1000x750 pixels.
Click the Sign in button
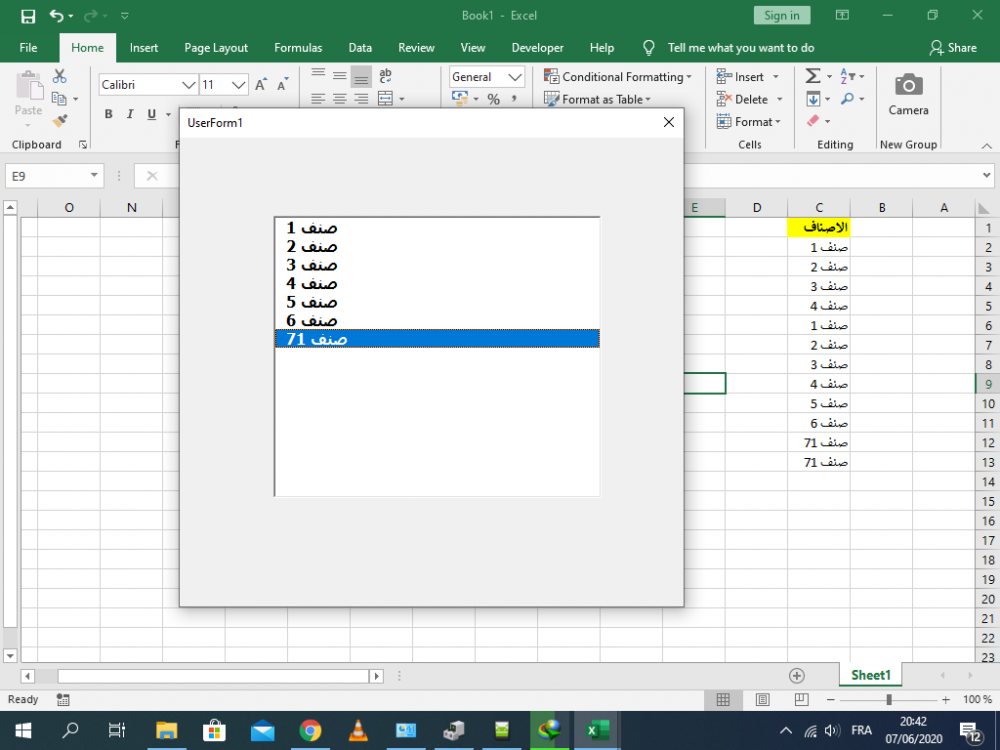pos(781,15)
